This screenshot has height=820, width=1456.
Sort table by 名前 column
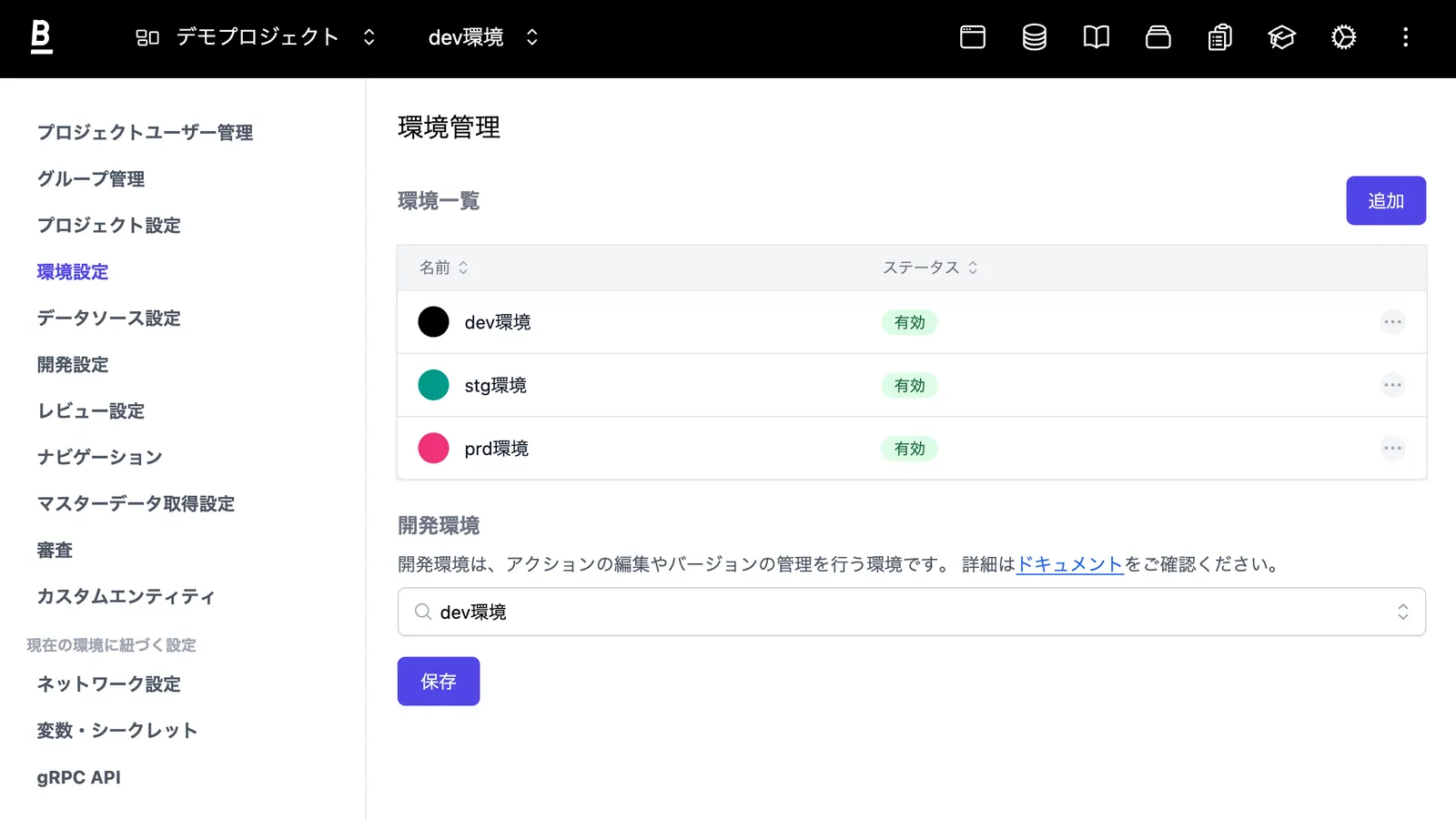[444, 268]
